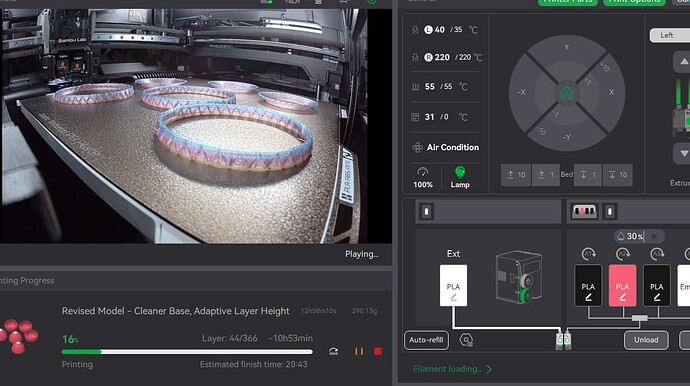Lower the bed by 1
The height and width of the screenshot is (386, 690).
[588, 175]
